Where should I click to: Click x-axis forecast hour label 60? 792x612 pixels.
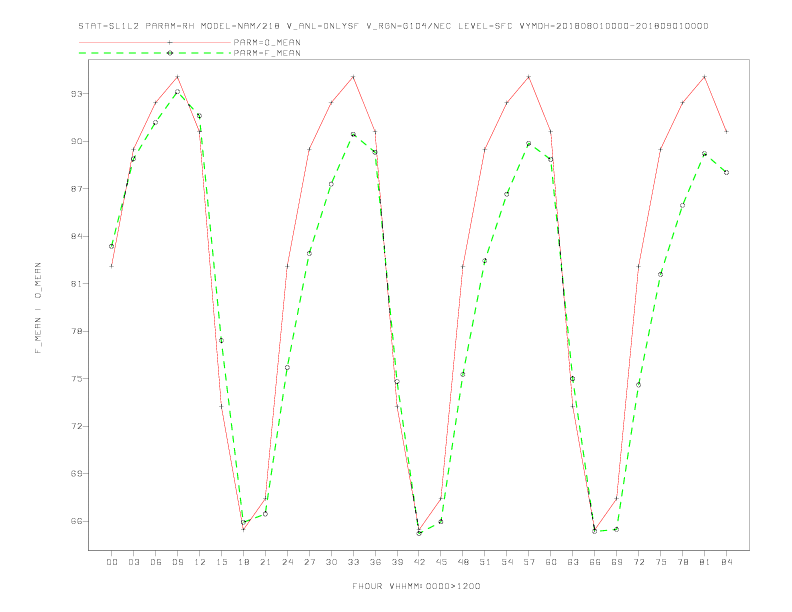pos(551,562)
